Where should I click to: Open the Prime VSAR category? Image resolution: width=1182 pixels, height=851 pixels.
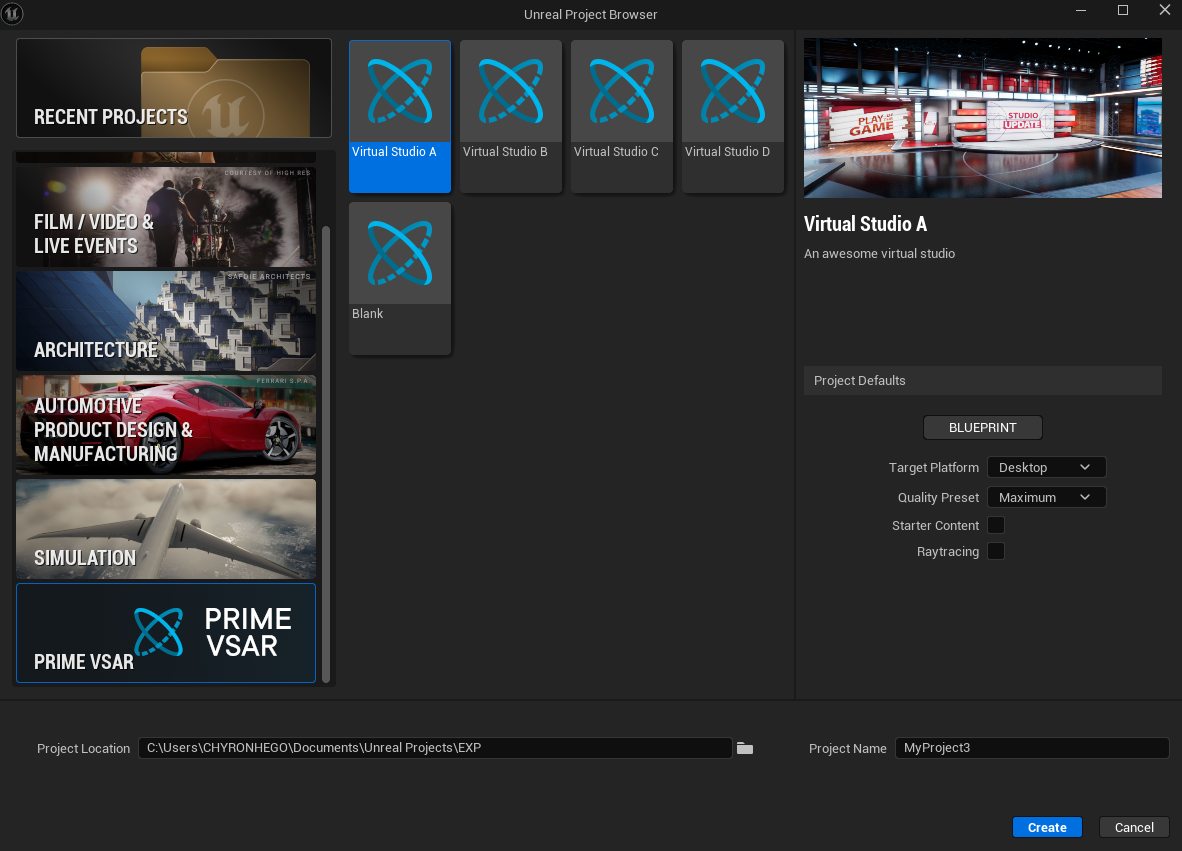click(166, 633)
